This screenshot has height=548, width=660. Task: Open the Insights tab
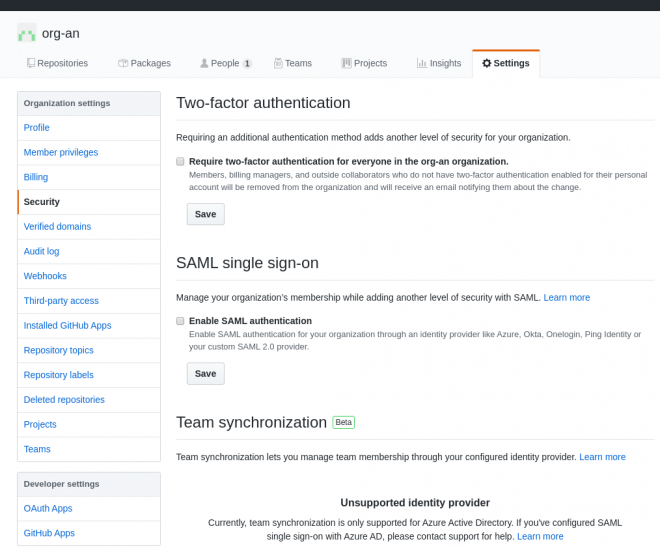click(439, 63)
